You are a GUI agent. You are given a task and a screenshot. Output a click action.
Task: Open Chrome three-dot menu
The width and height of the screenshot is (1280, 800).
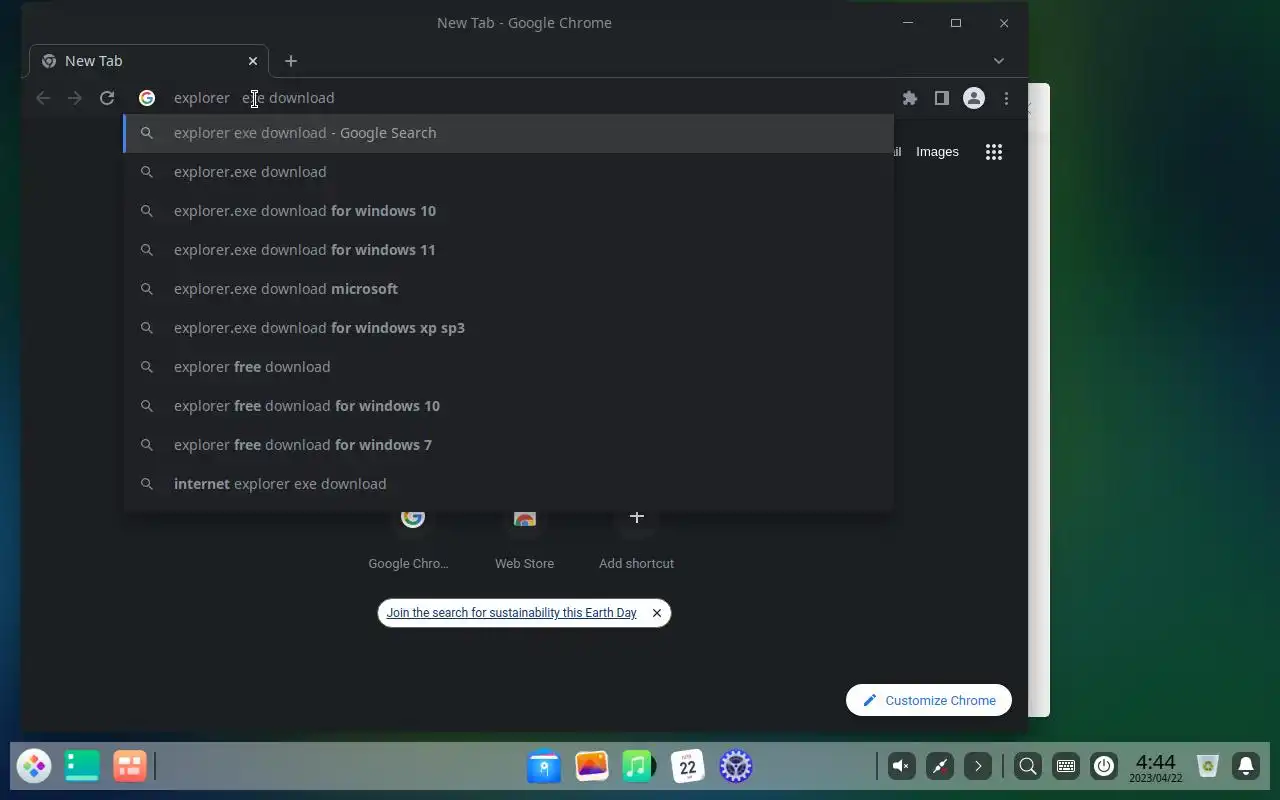(x=1006, y=98)
